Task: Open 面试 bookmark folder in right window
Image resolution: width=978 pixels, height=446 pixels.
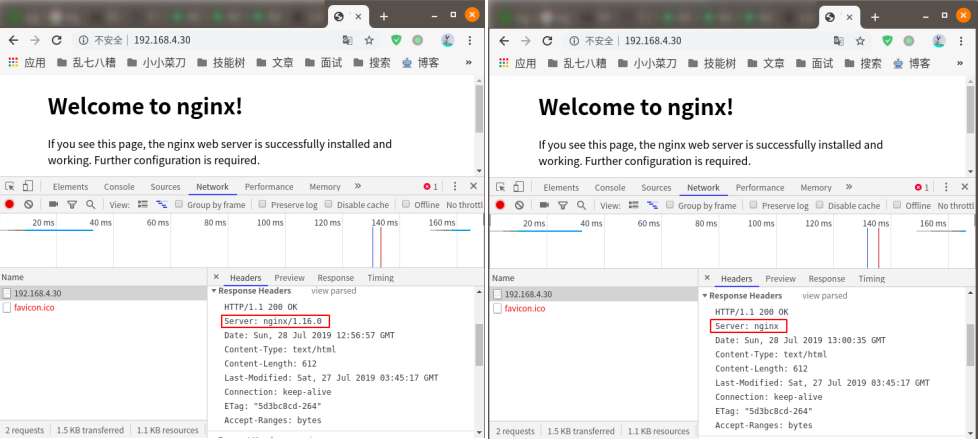Action: 815,63
